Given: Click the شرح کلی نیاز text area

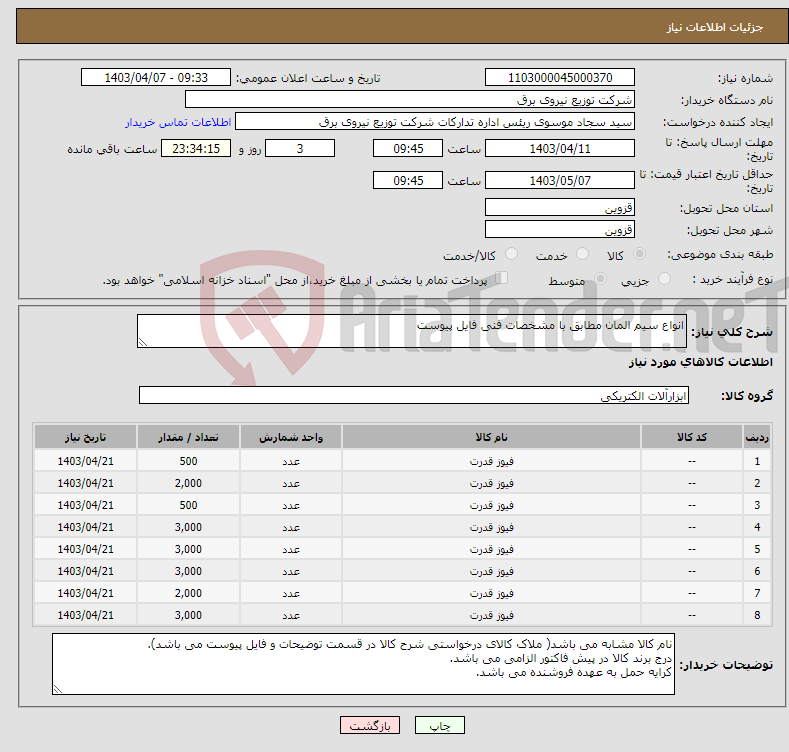Looking at the screenshot, I should (x=412, y=331).
